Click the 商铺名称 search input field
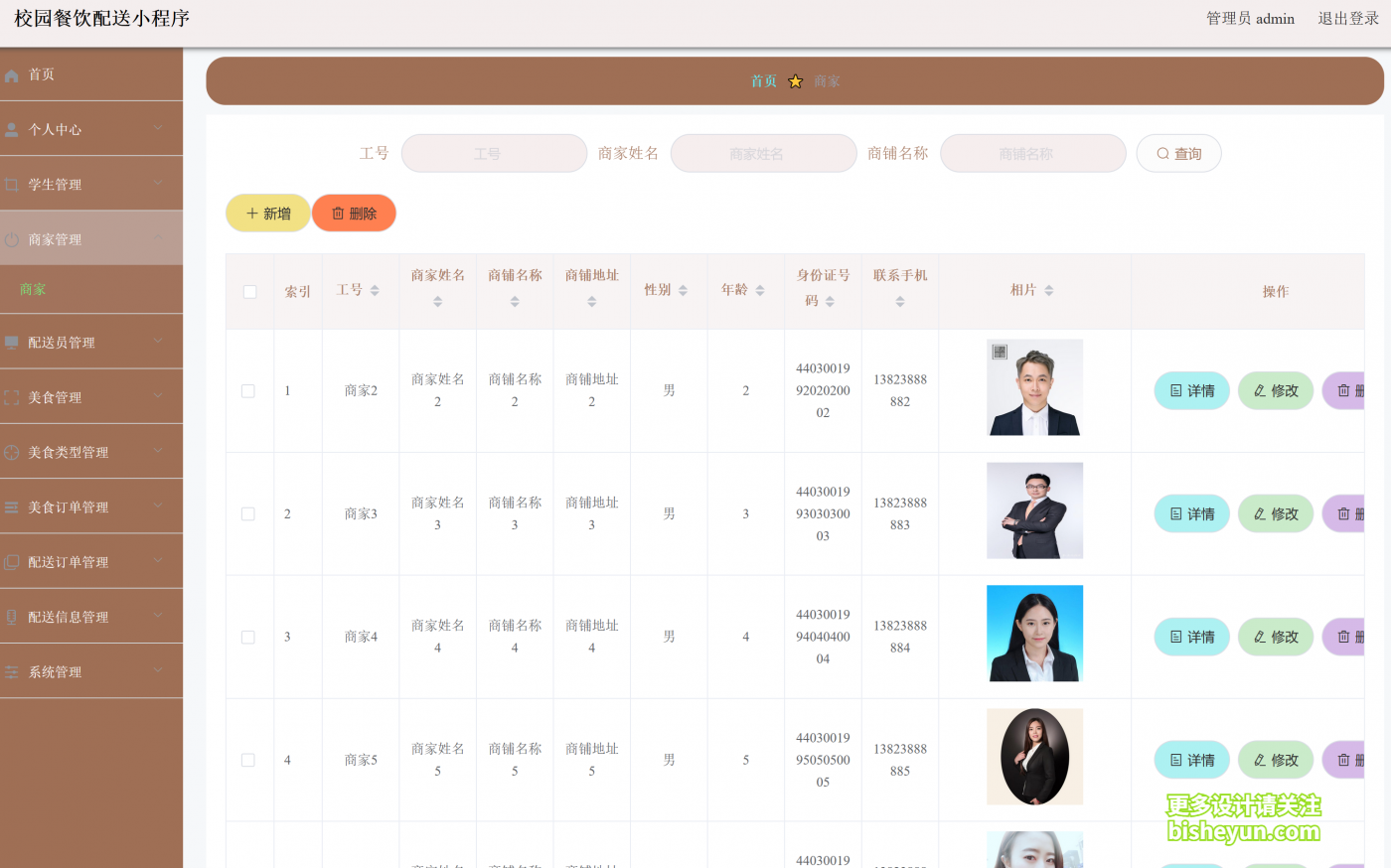The width and height of the screenshot is (1391, 868). point(1033,154)
